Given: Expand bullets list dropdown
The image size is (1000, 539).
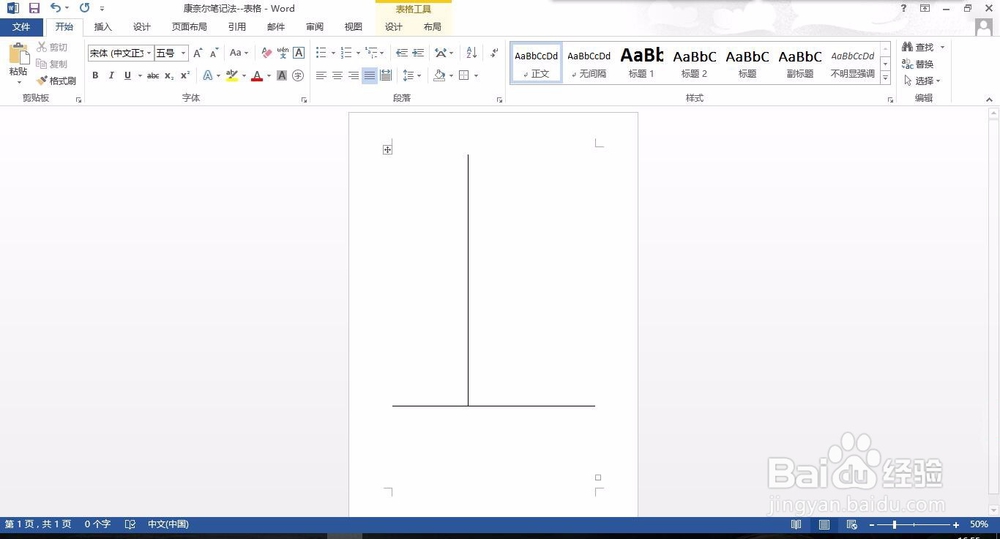Looking at the screenshot, I should point(333,53).
